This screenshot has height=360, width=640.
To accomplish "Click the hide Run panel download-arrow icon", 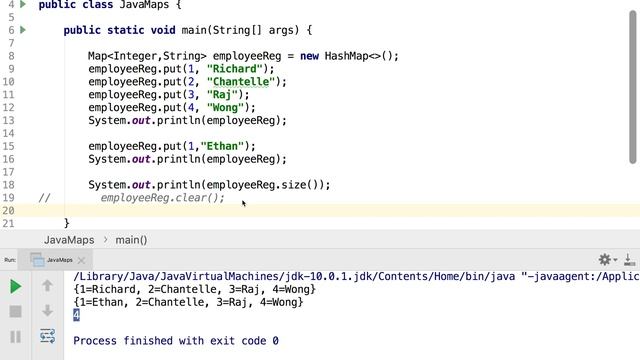I will click(630, 260).
